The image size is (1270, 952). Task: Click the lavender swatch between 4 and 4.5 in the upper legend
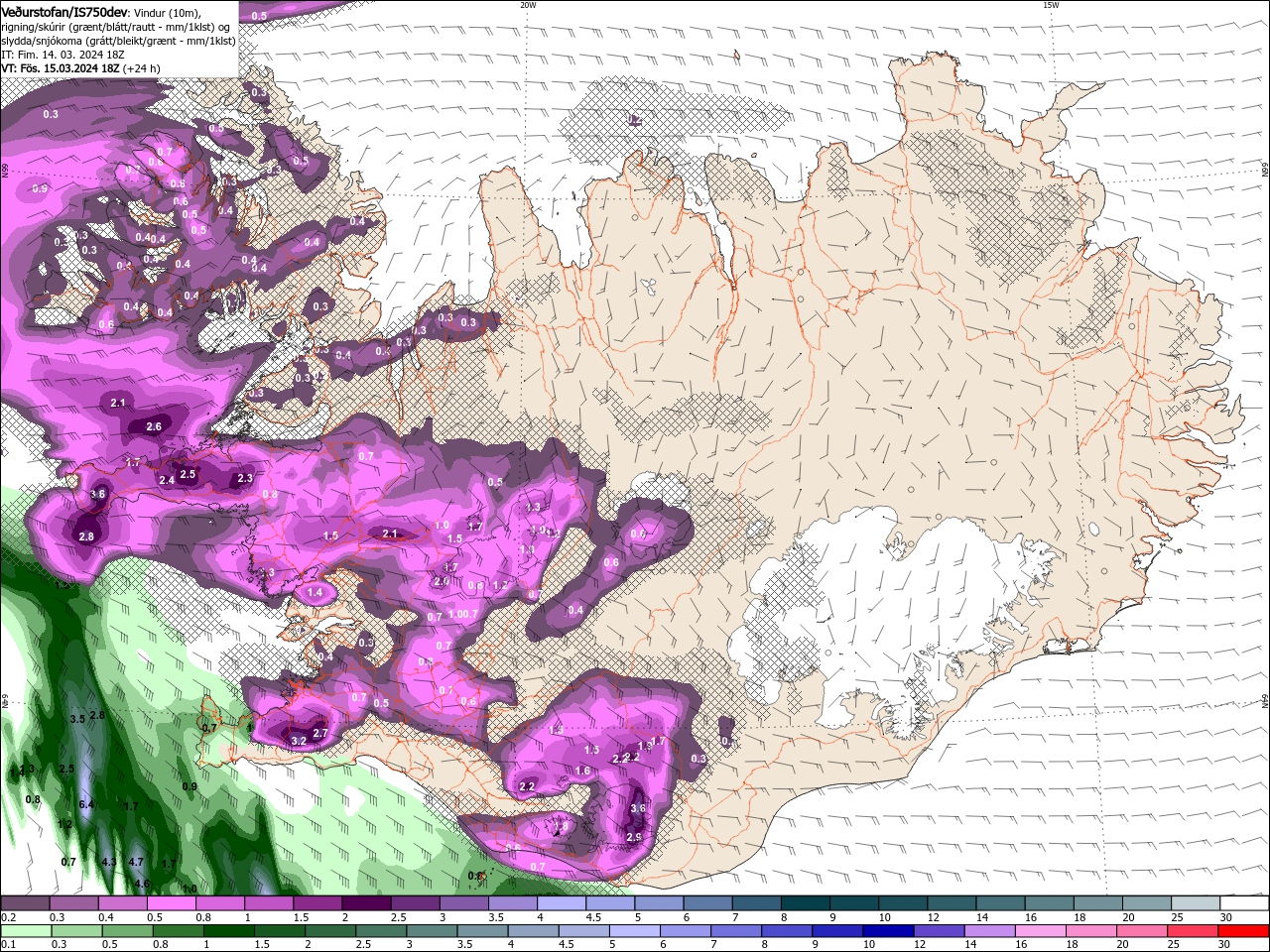click(x=560, y=904)
